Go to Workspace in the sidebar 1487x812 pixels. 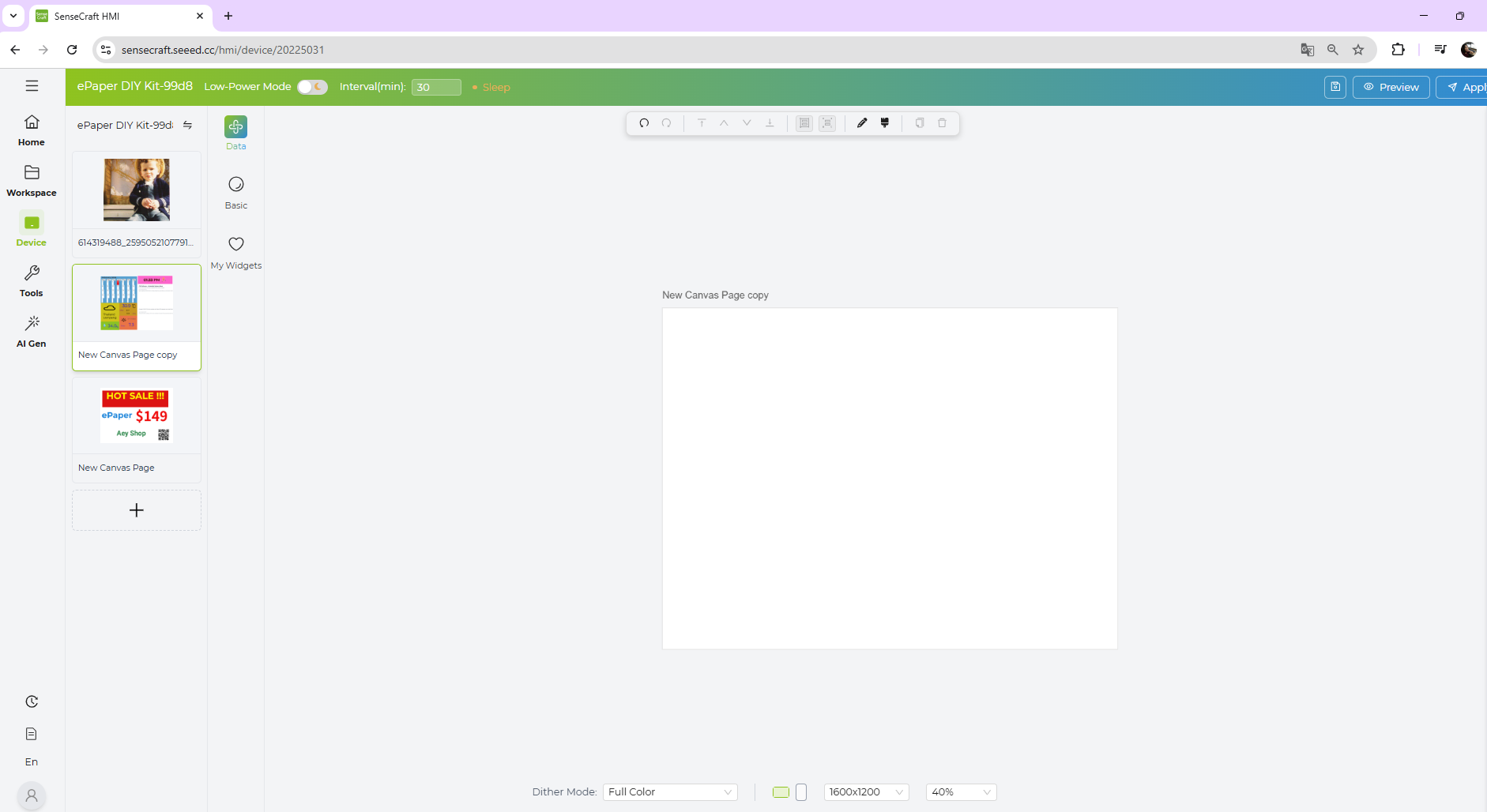coord(32,180)
